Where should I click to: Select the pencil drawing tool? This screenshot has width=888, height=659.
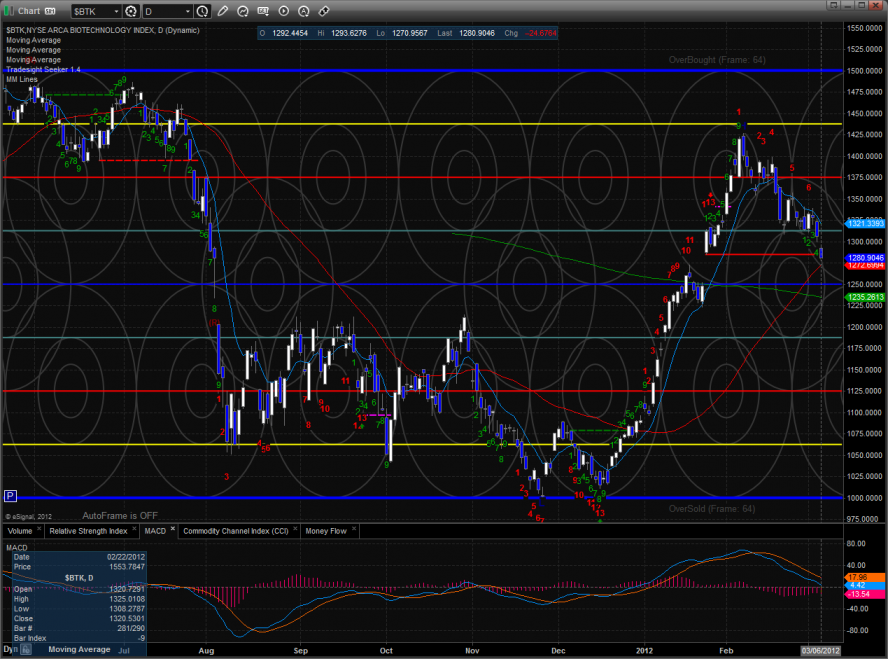pyautogui.click(x=222, y=12)
